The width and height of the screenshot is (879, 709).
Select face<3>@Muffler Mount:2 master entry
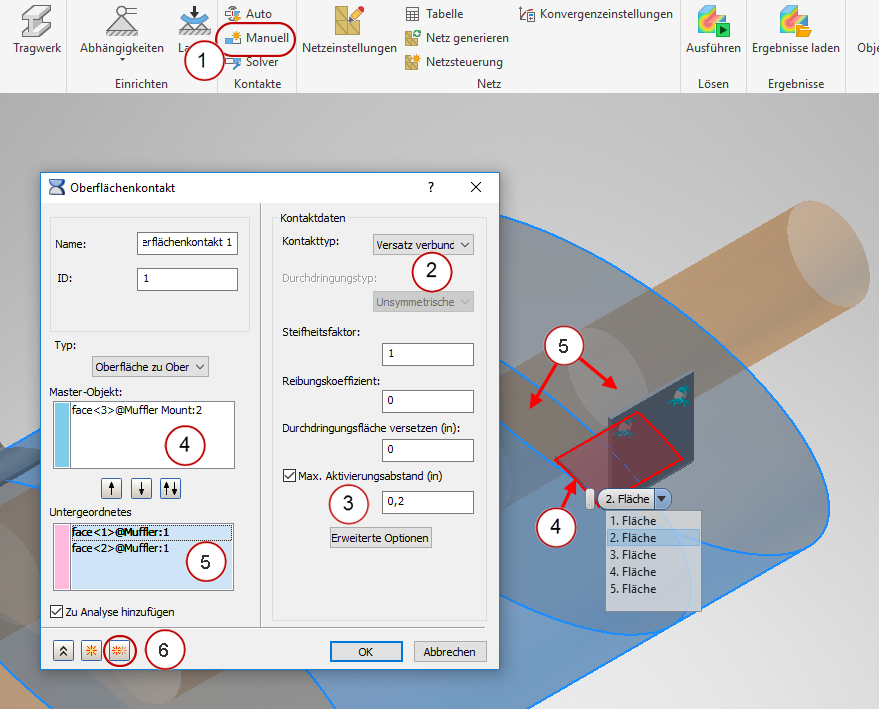[x=137, y=410]
